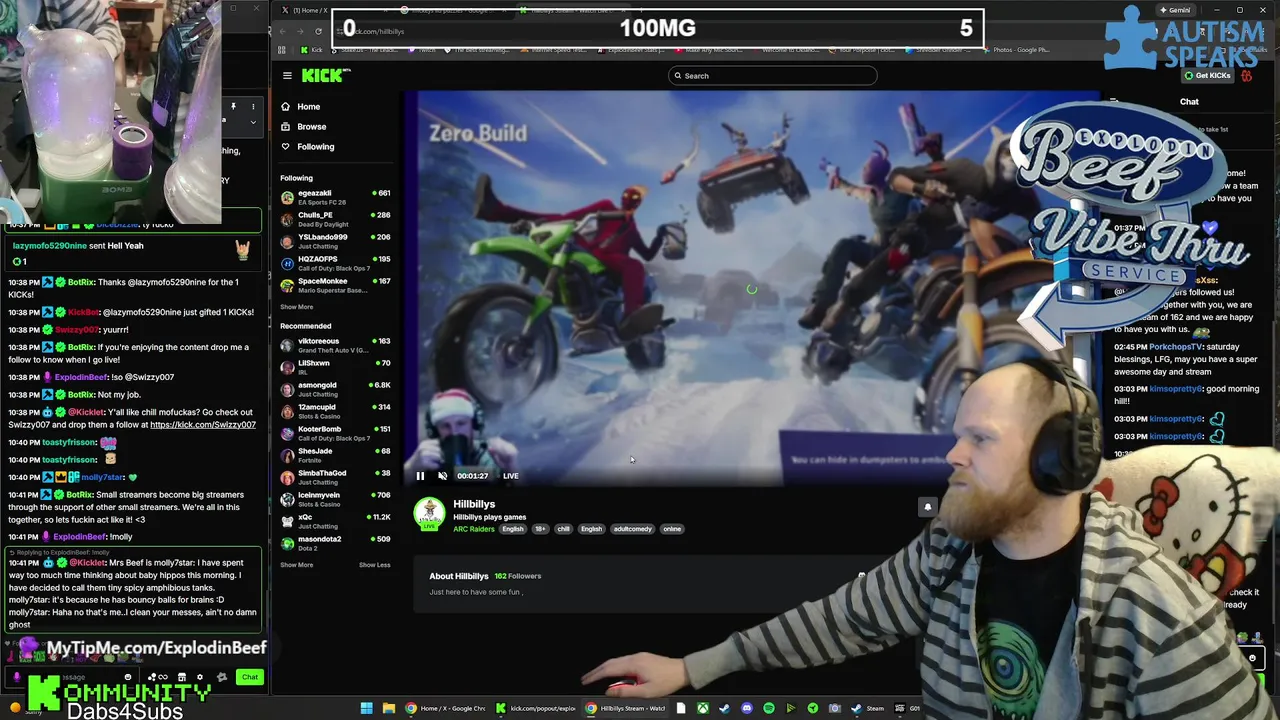Image resolution: width=1280 pixels, height=720 pixels.
Task: Open YSLbando999 channel in sidebar
Action: click(x=335, y=241)
